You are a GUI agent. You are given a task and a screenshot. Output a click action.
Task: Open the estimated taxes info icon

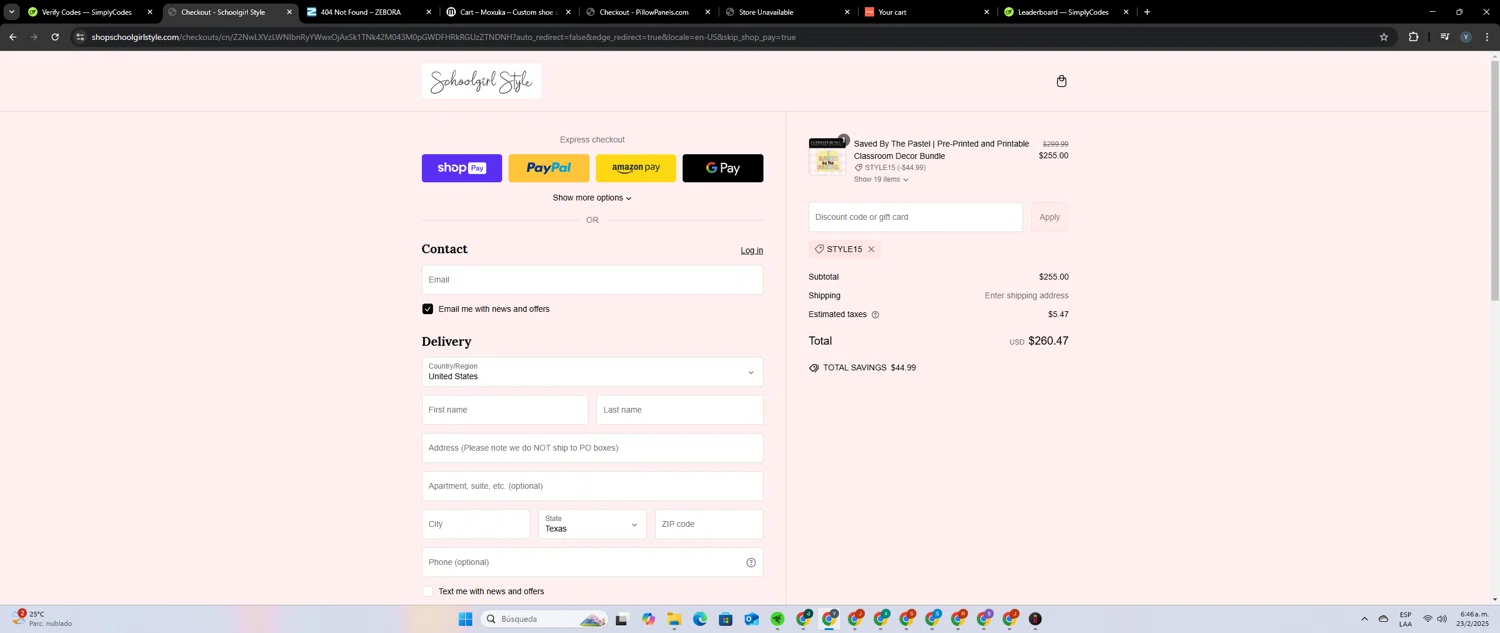click(875, 315)
